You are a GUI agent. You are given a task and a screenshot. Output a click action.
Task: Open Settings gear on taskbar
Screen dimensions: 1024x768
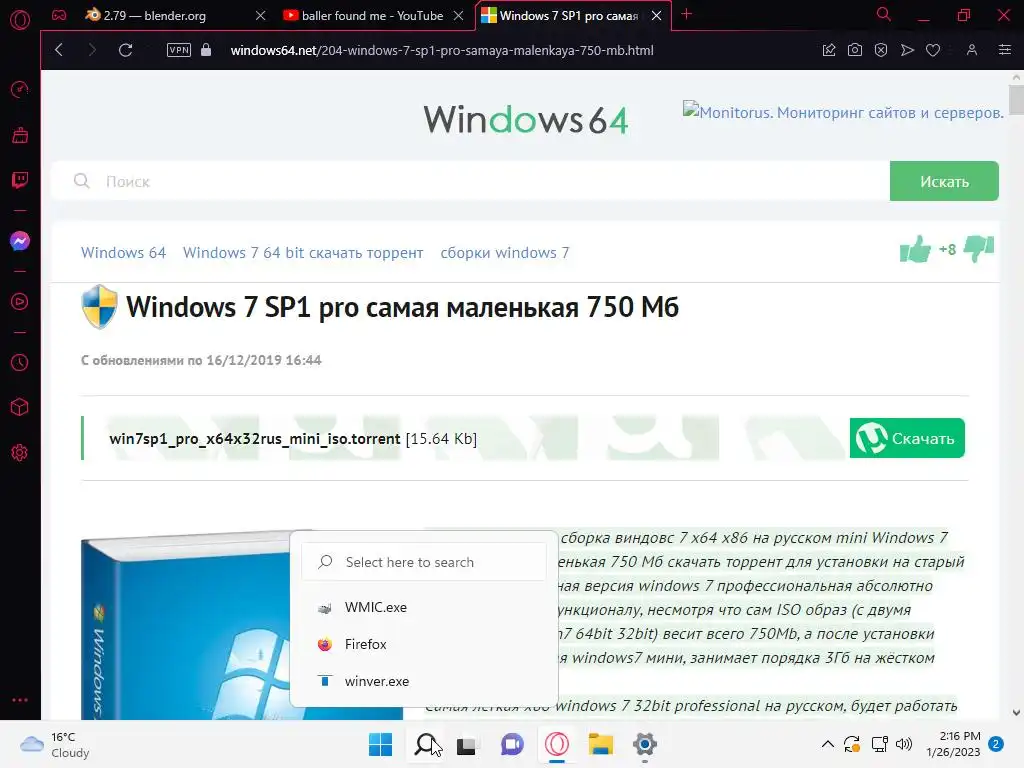(645, 744)
